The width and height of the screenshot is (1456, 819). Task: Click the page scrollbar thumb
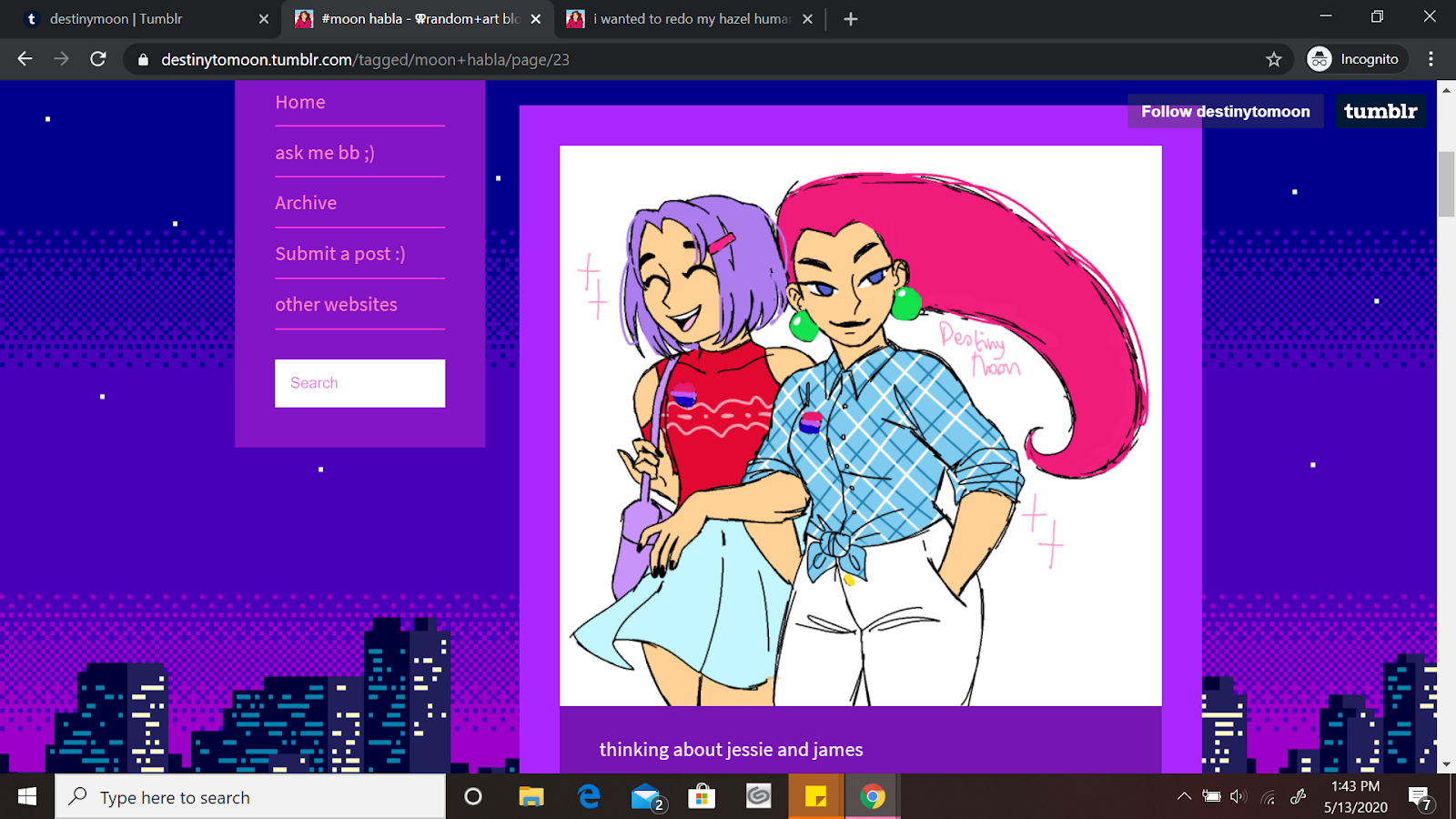point(1446,185)
